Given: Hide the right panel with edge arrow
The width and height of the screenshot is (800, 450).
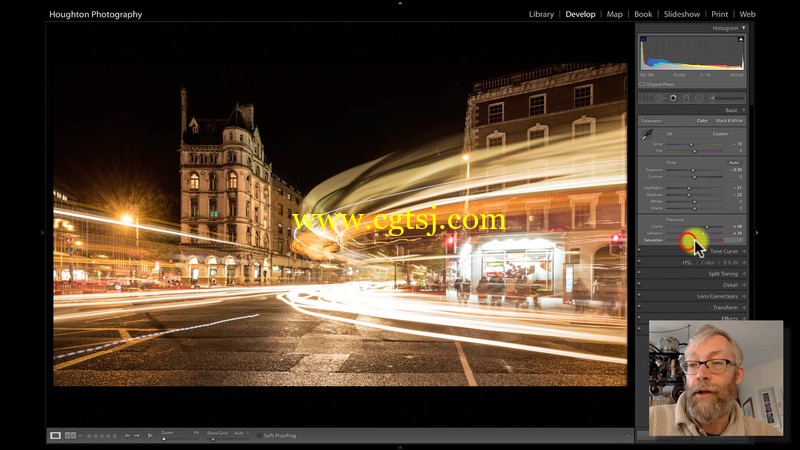Looking at the screenshot, I should (x=757, y=232).
